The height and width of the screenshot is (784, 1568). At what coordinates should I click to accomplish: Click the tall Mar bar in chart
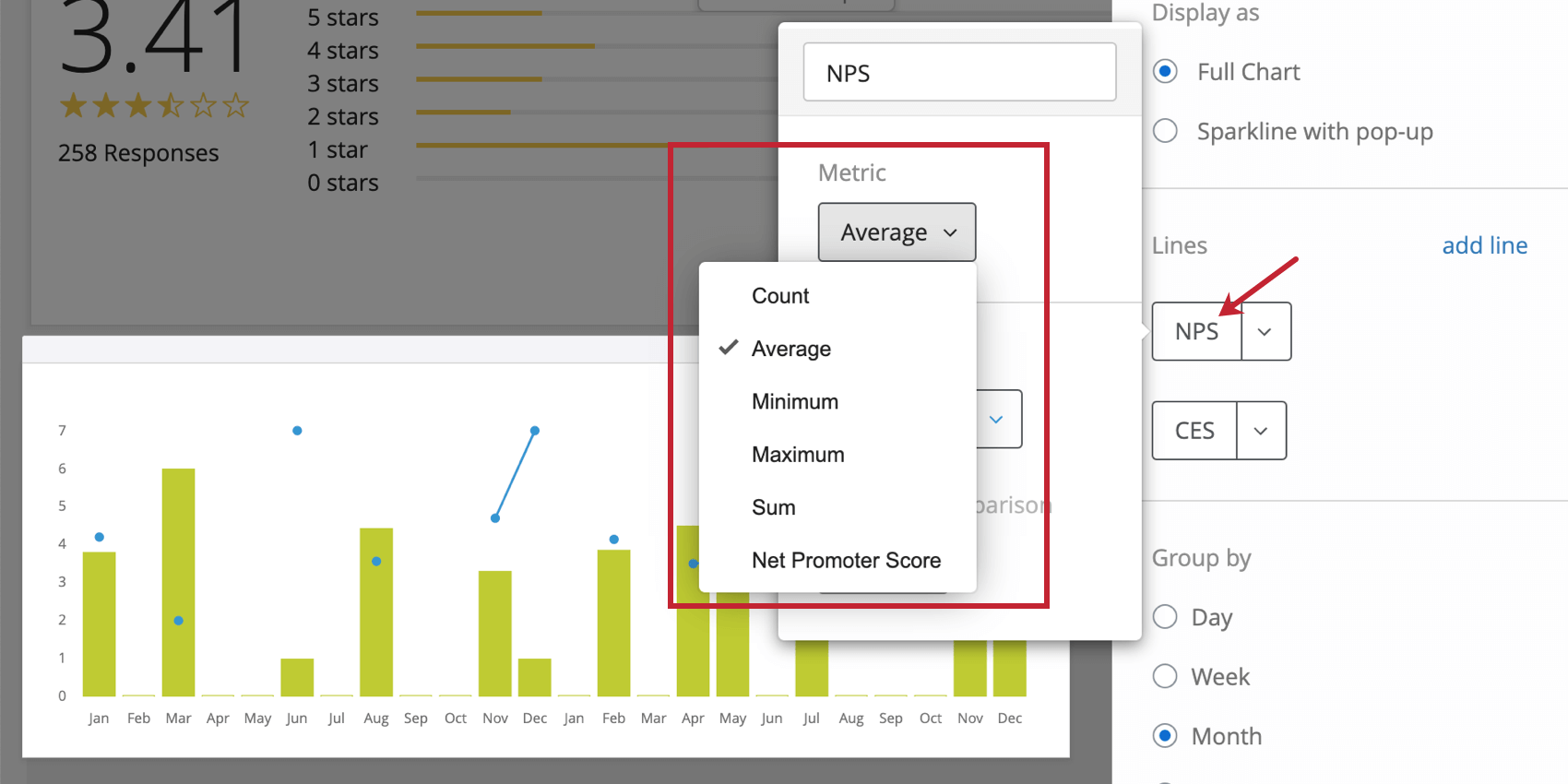coord(178,582)
